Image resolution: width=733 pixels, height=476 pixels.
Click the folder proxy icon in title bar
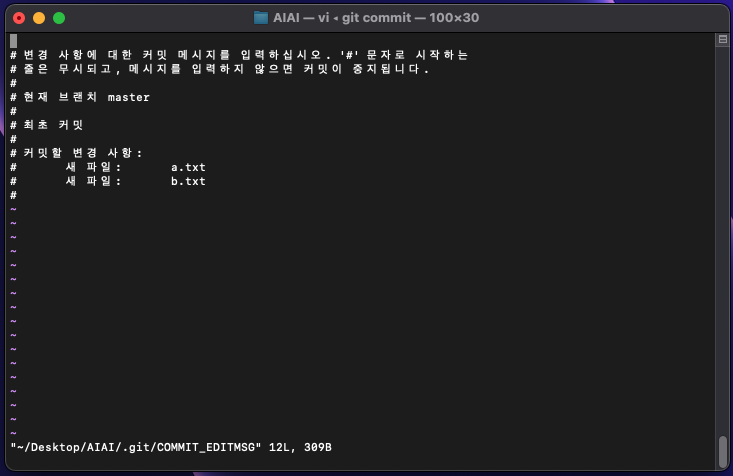[x=261, y=18]
